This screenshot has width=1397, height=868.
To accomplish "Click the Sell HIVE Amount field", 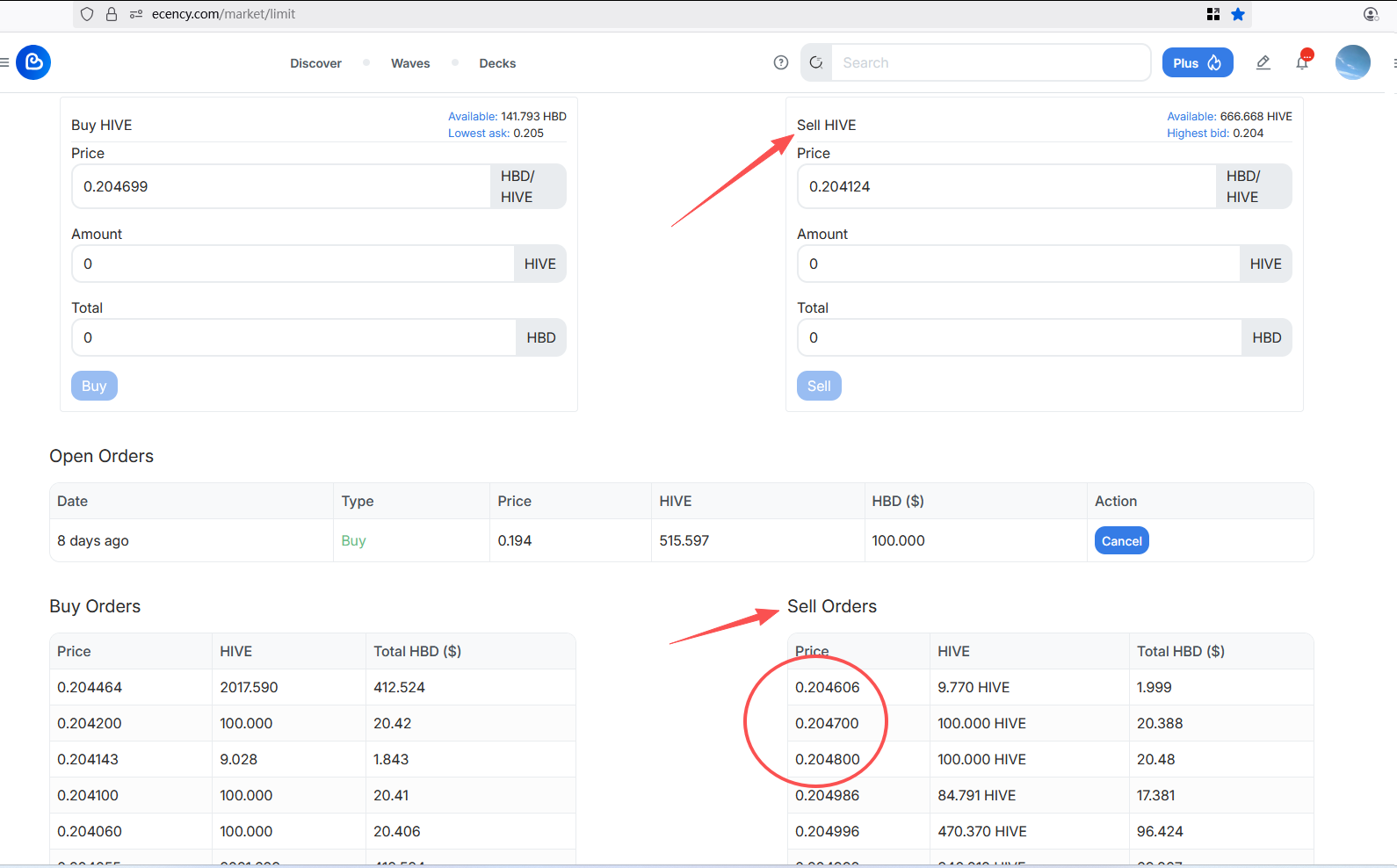I will [x=1019, y=264].
